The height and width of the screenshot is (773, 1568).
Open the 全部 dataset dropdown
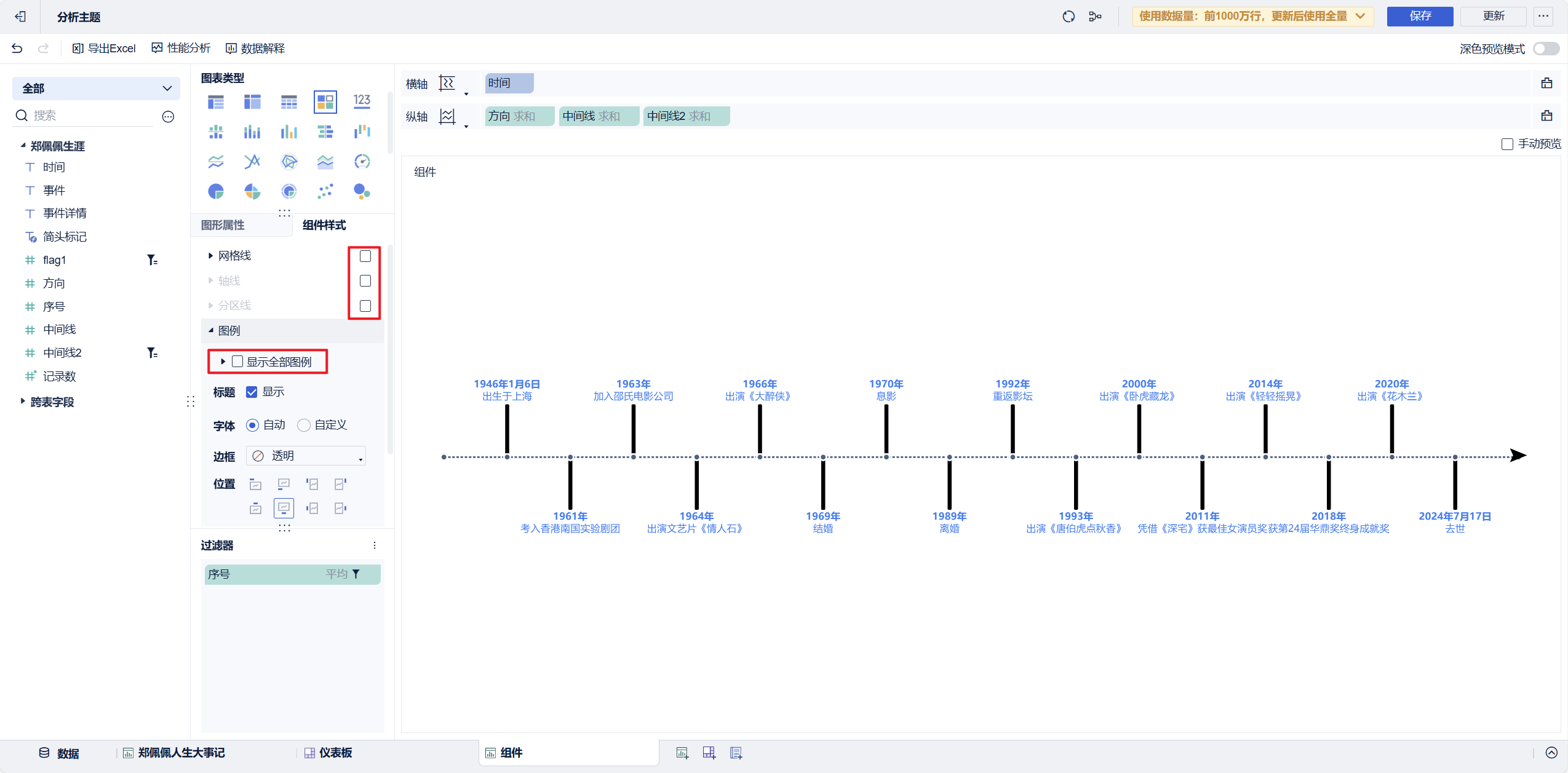96,89
